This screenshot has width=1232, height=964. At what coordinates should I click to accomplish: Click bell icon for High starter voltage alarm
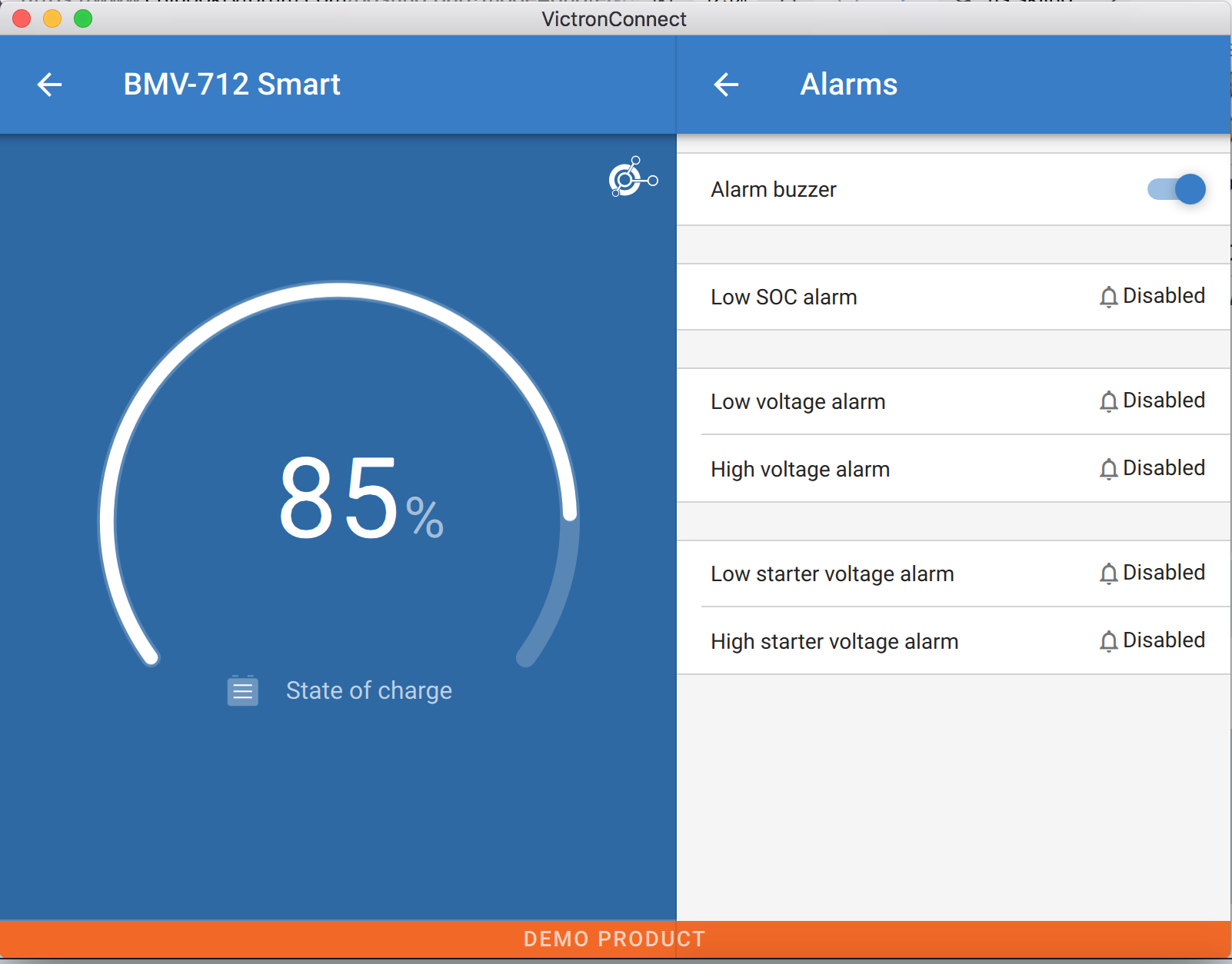[x=1108, y=641]
